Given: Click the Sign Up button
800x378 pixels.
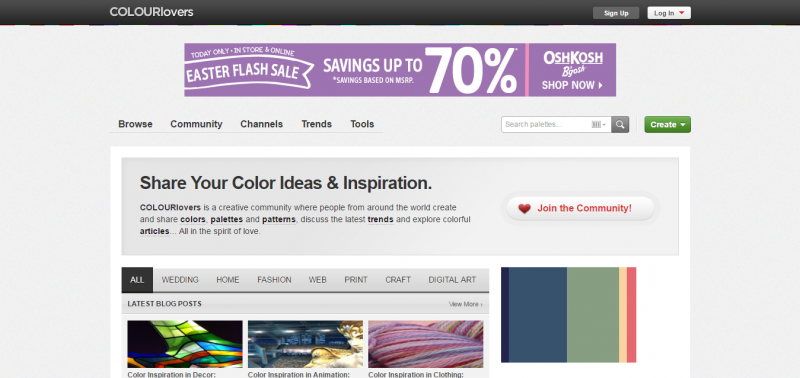Looking at the screenshot, I should coord(616,13).
